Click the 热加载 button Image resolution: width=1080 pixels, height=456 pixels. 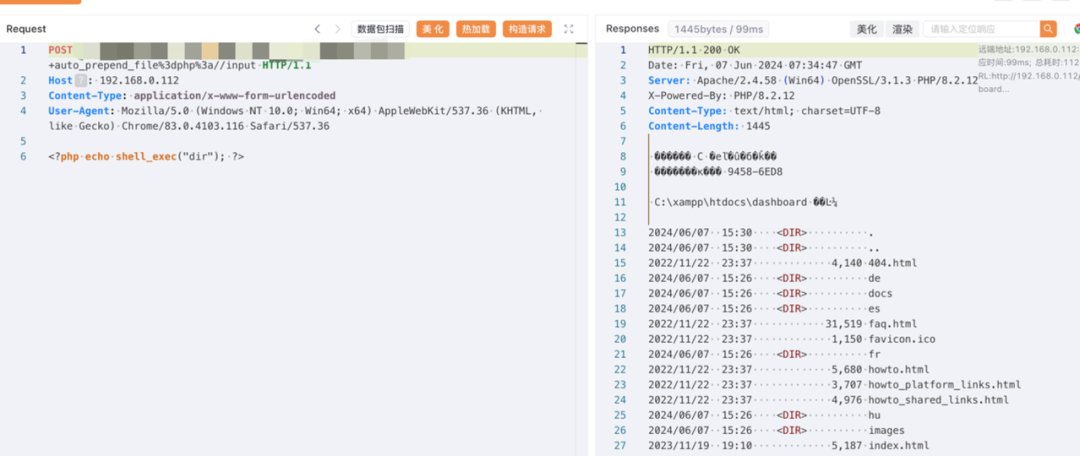pyautogui.click(x=476, y=29)
